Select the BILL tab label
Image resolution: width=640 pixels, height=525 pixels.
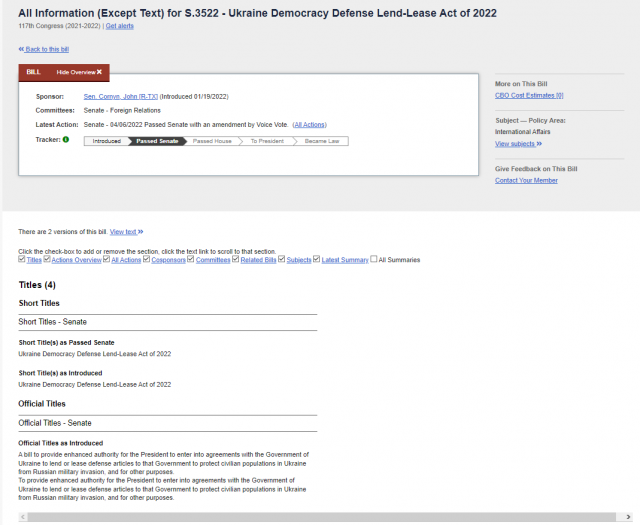(x=33, y=72)
